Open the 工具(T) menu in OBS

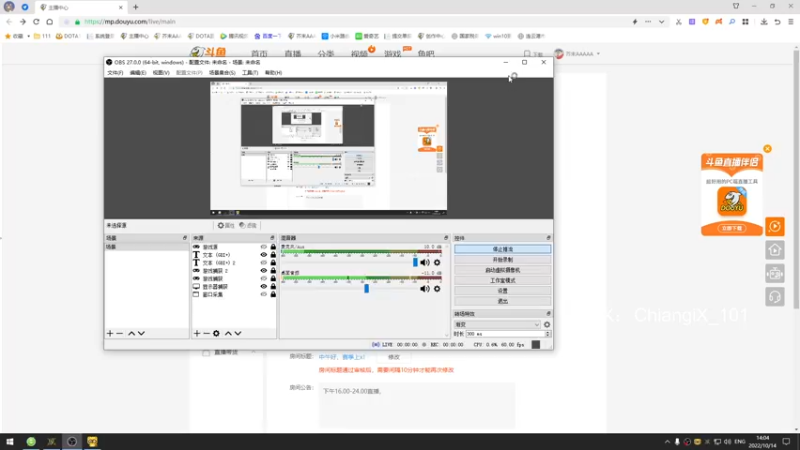click(250, 72)
